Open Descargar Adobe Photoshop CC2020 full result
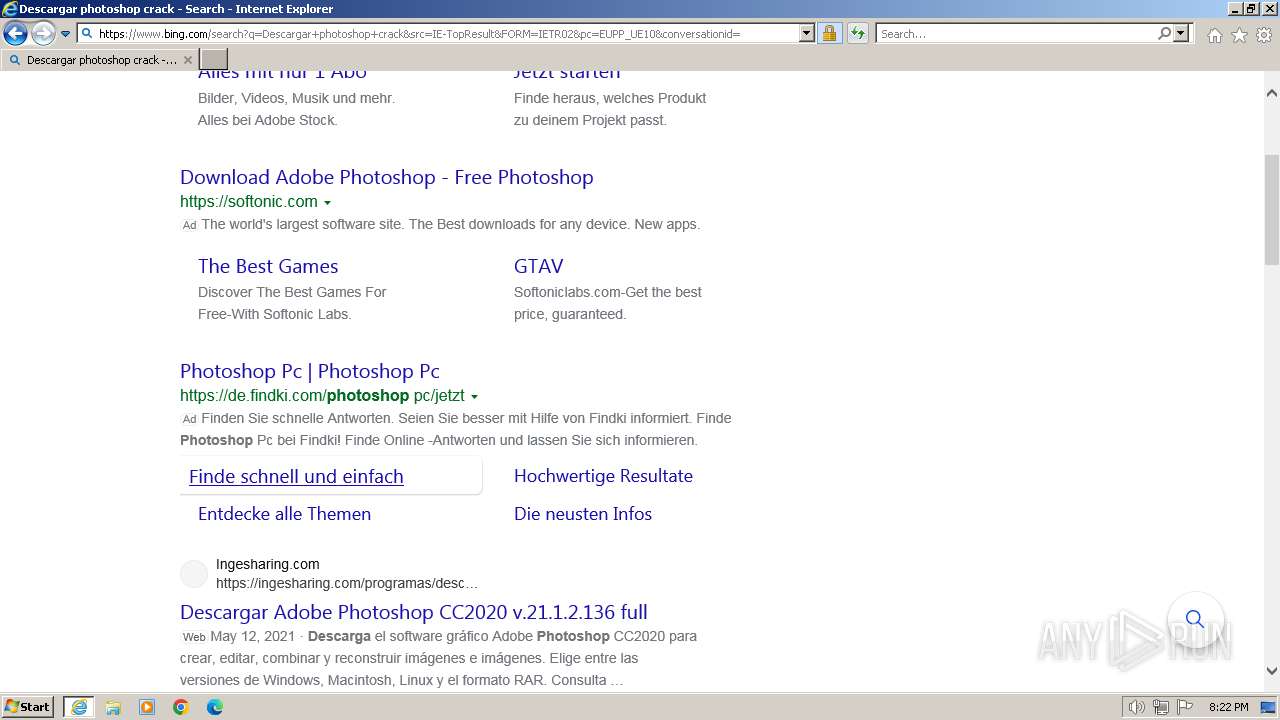 (414, 612)
